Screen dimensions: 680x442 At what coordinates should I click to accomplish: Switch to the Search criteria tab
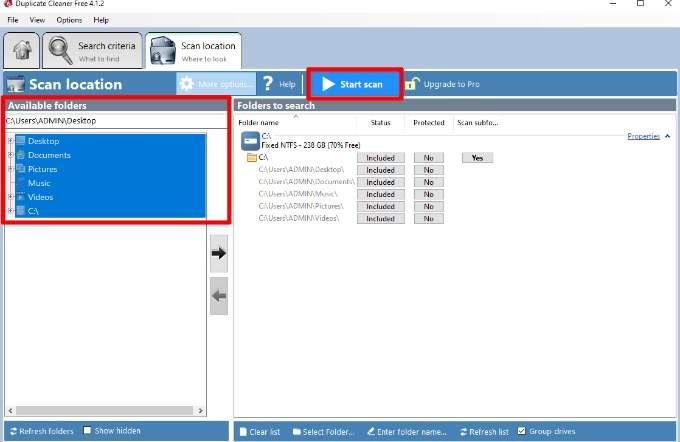click(92, 50)
